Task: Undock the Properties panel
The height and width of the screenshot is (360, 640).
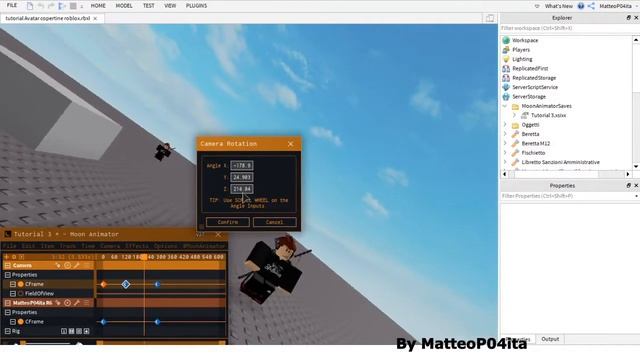Action: (628, 185)
